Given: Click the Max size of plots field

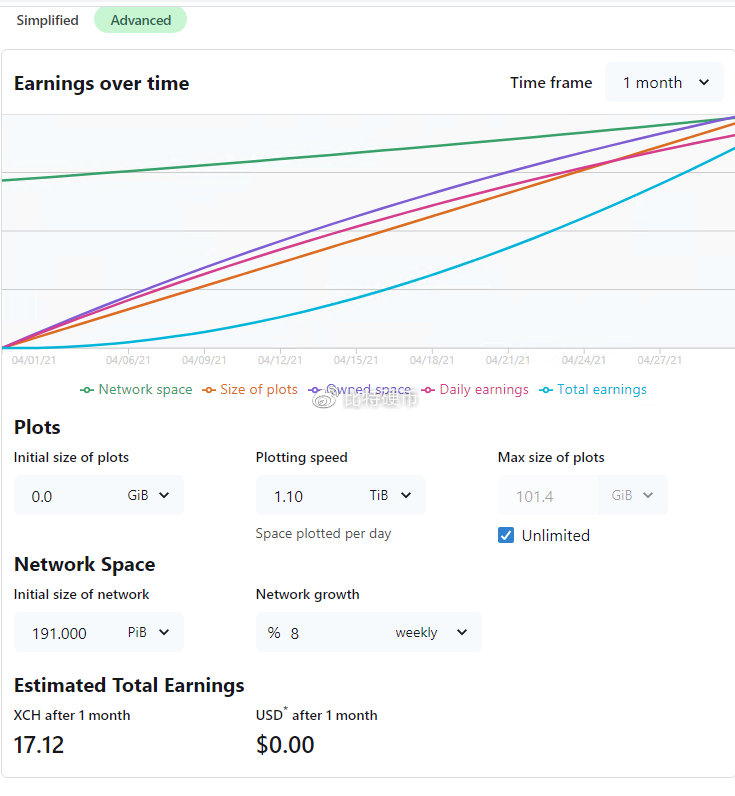Looking at the screenshot, I should pos(548,495).
